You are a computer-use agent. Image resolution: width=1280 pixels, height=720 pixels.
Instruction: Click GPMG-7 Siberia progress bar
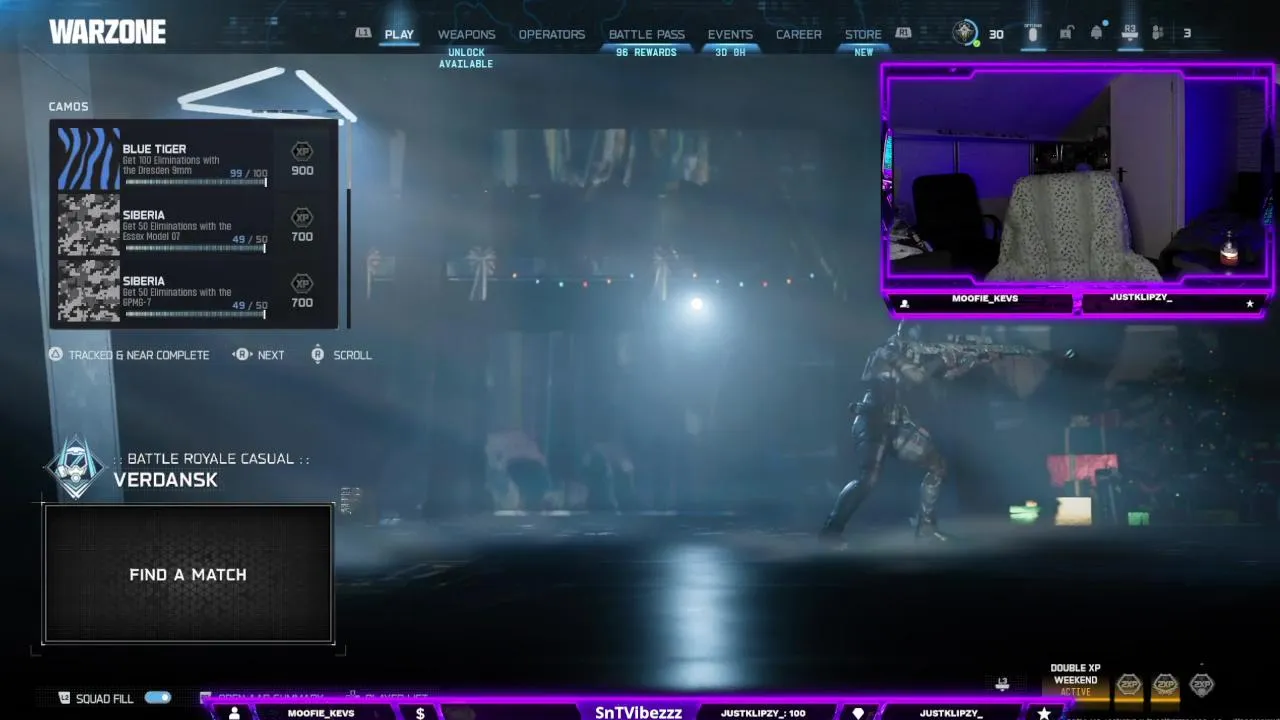point(195,314)
